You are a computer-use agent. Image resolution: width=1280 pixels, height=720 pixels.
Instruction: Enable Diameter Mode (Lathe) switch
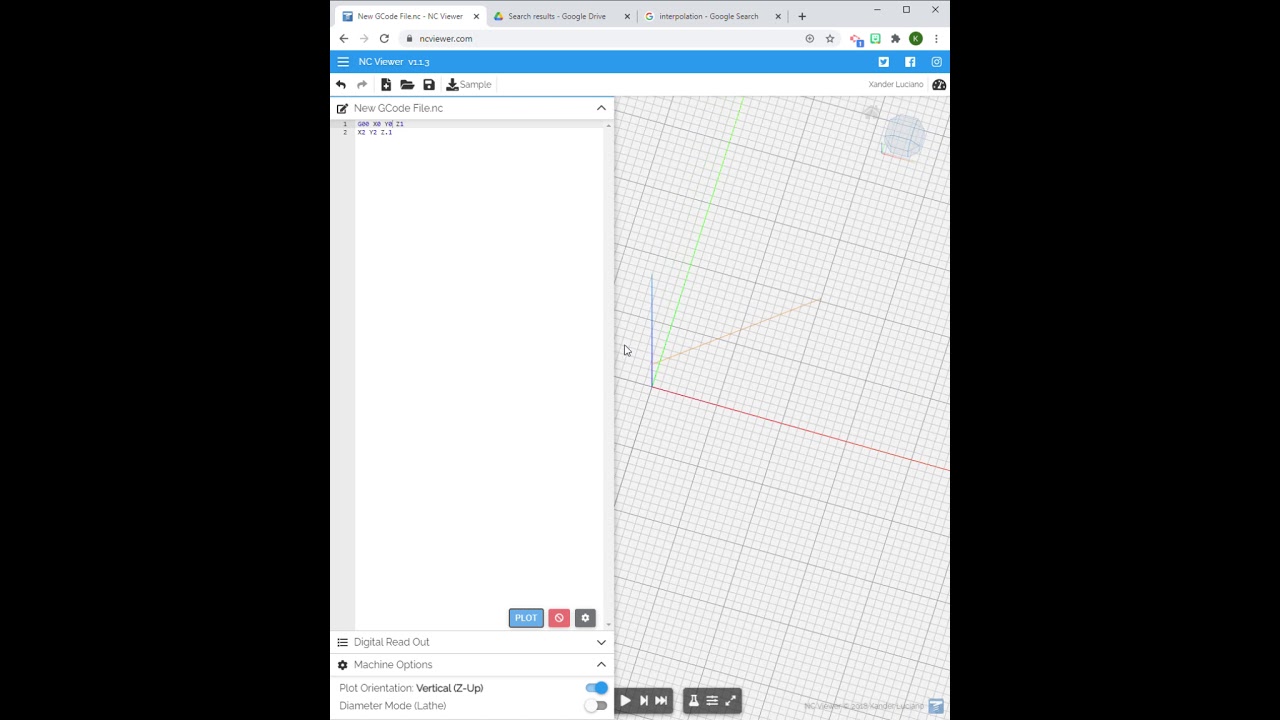(x=596, y=706)
